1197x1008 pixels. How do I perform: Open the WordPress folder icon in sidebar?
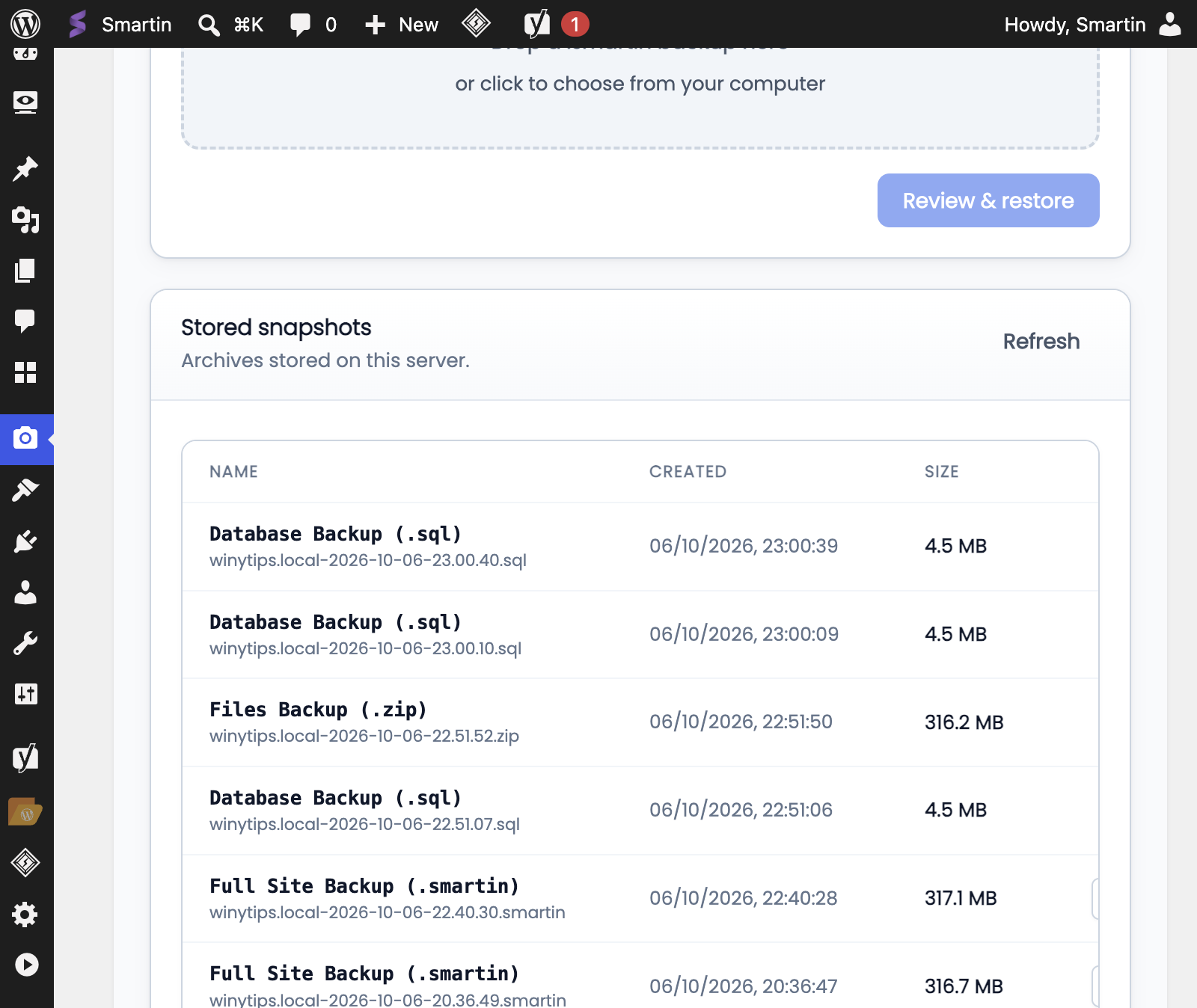[x=25, y=812]
